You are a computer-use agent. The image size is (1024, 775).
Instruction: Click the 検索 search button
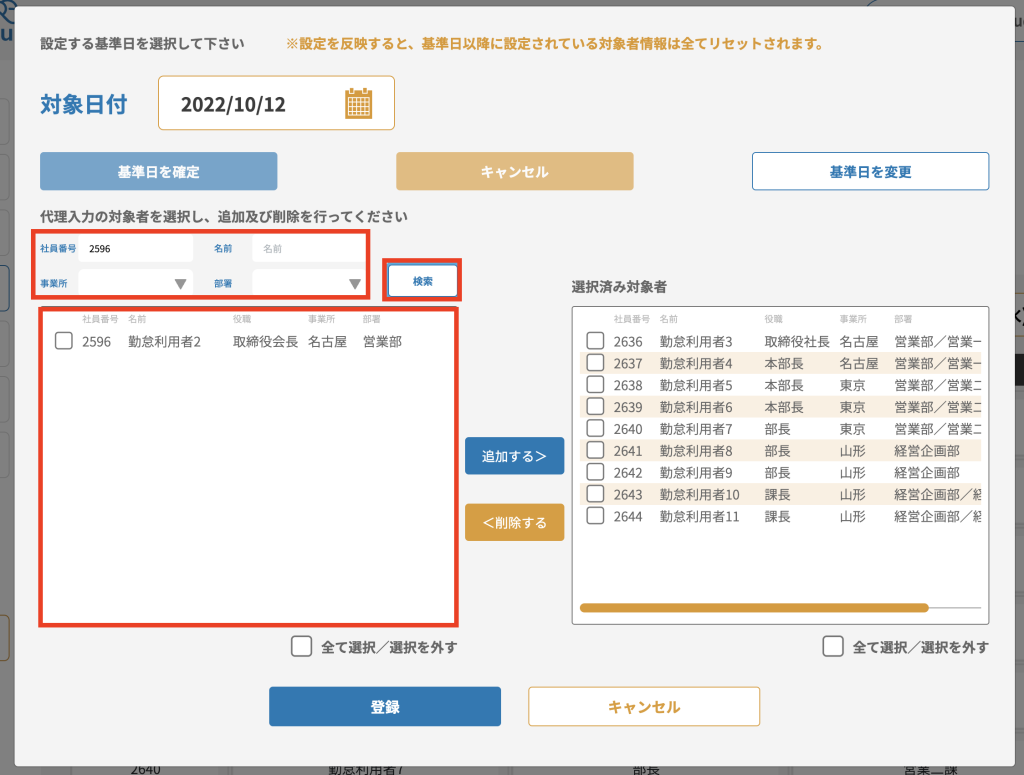coord(423,281)
